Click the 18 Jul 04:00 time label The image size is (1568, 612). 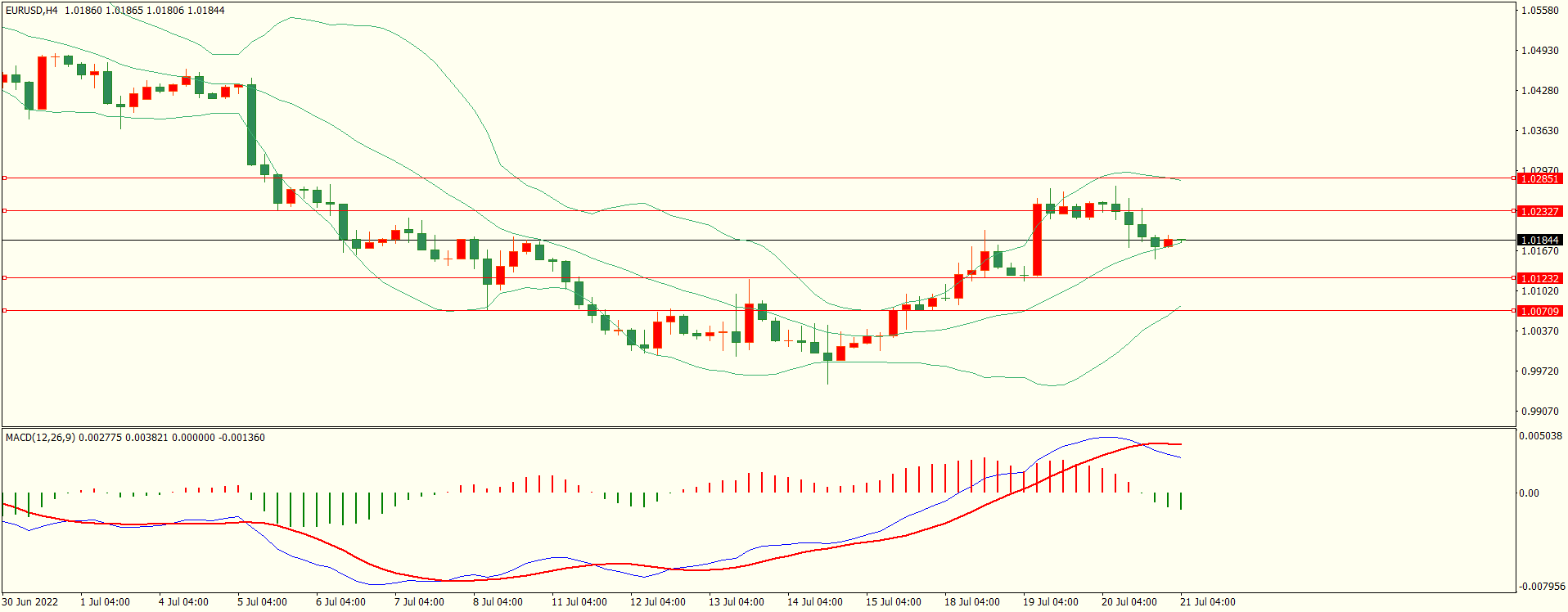point(972,602)
